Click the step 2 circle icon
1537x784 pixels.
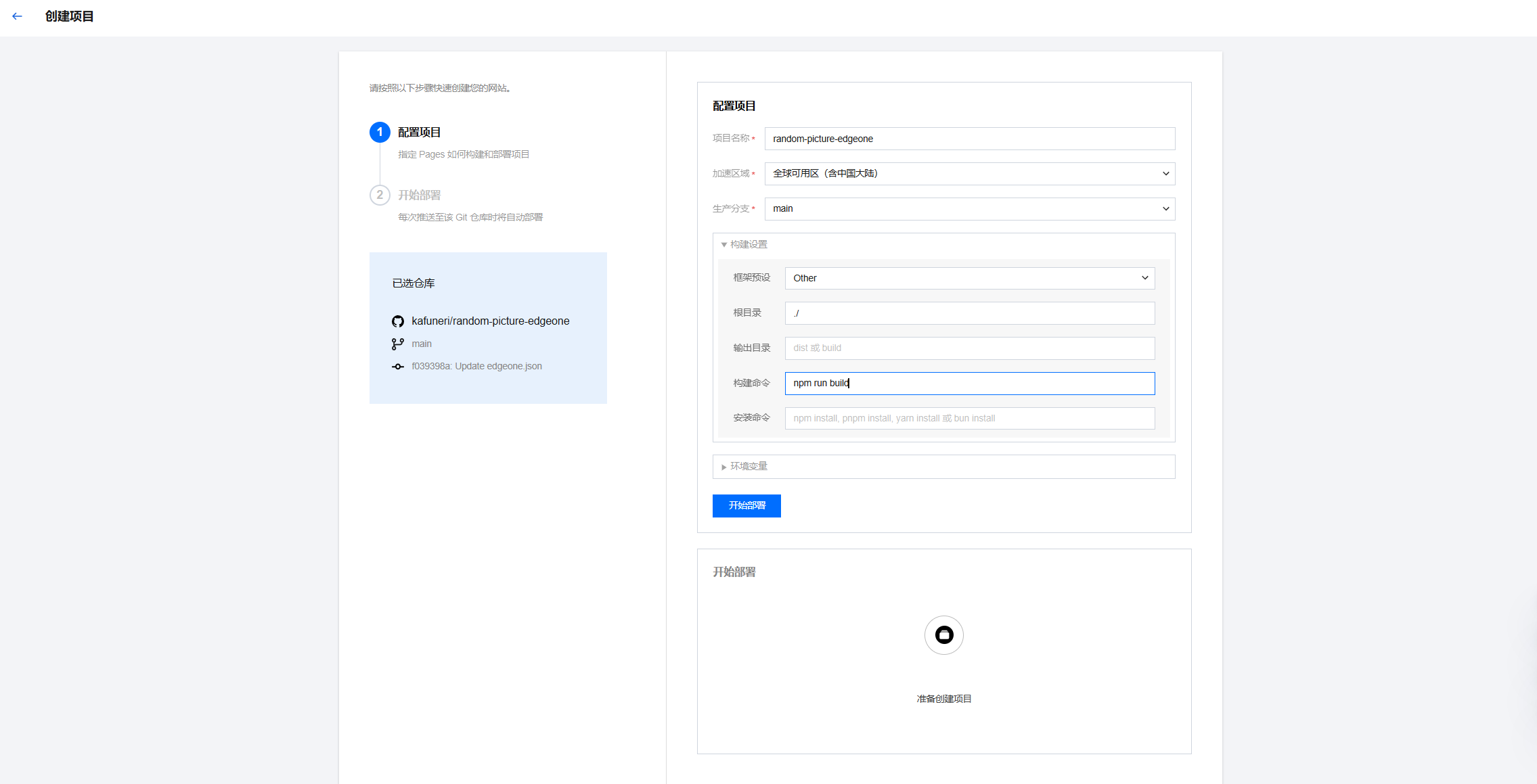tap(380, 195)
